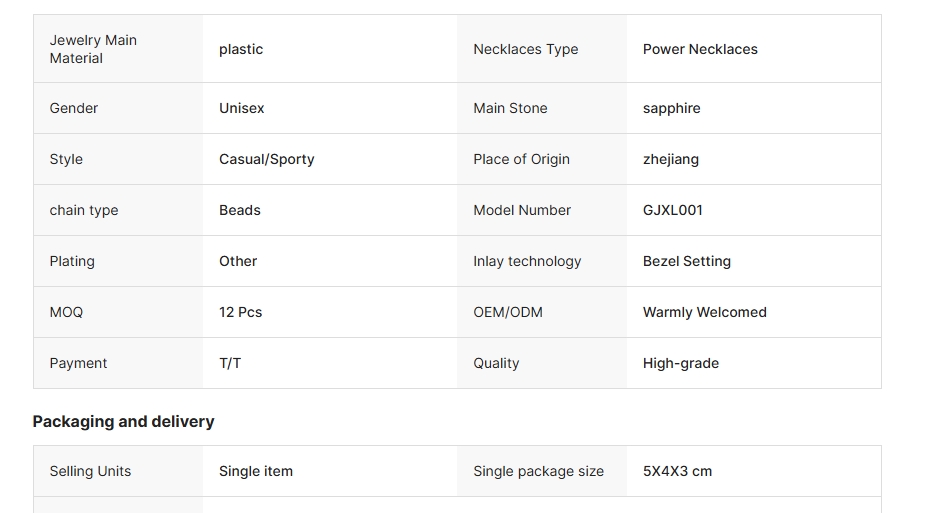Select the 'zhejiang' origin value
The height and width of the screenshot is (513, 949).
click(x=670, y=159)
